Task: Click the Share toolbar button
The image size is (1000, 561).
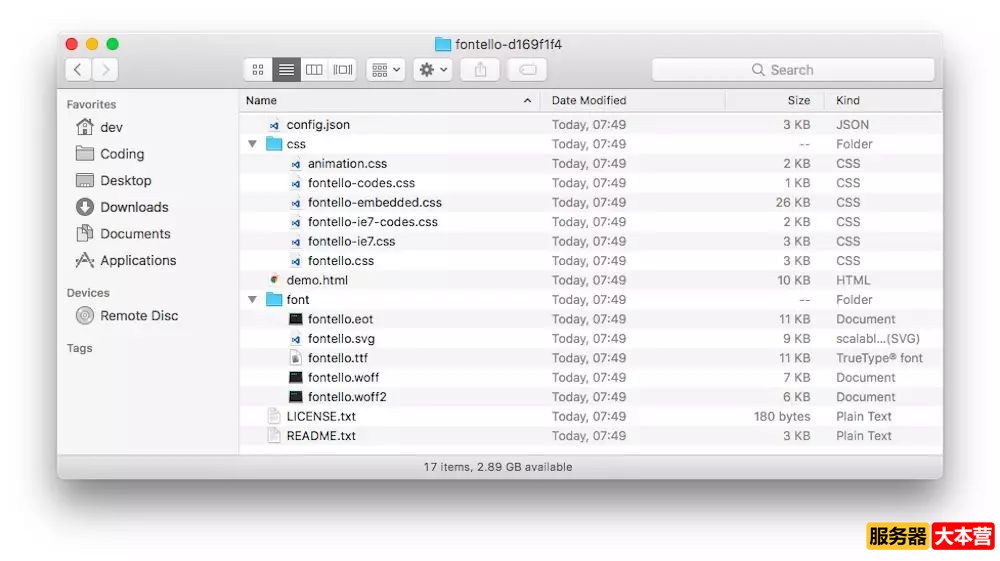Action: pos(480,70)
